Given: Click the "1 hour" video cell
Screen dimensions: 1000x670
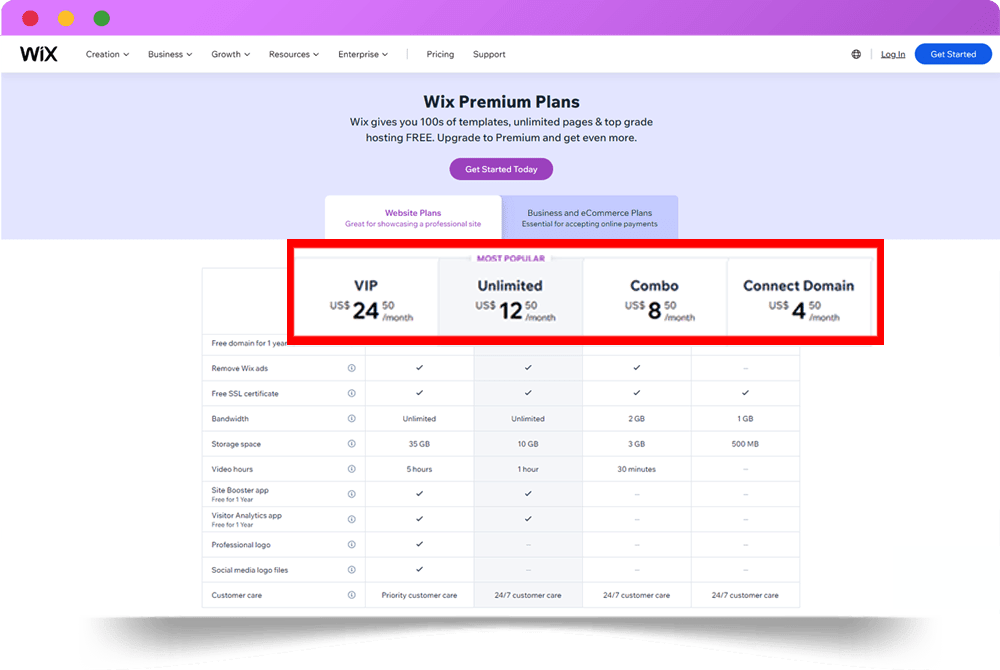Looking at the screenshot, I should [528, 469].
